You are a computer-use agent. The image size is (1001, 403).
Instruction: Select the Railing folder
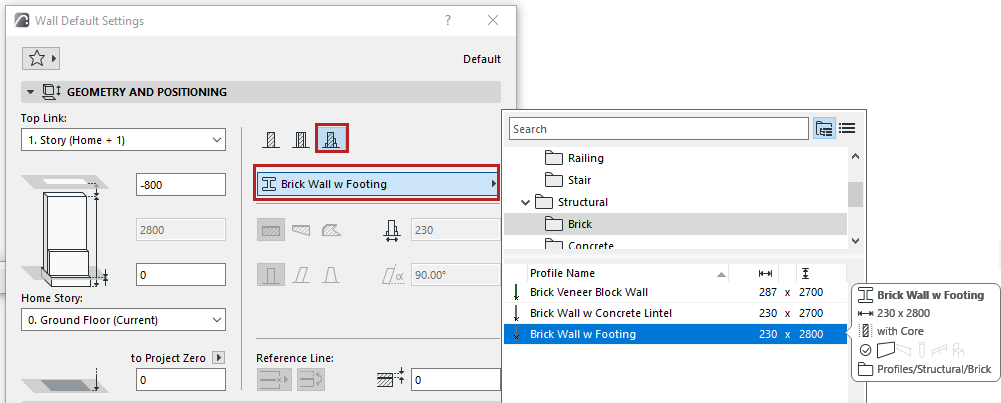(x=585, y=158)
